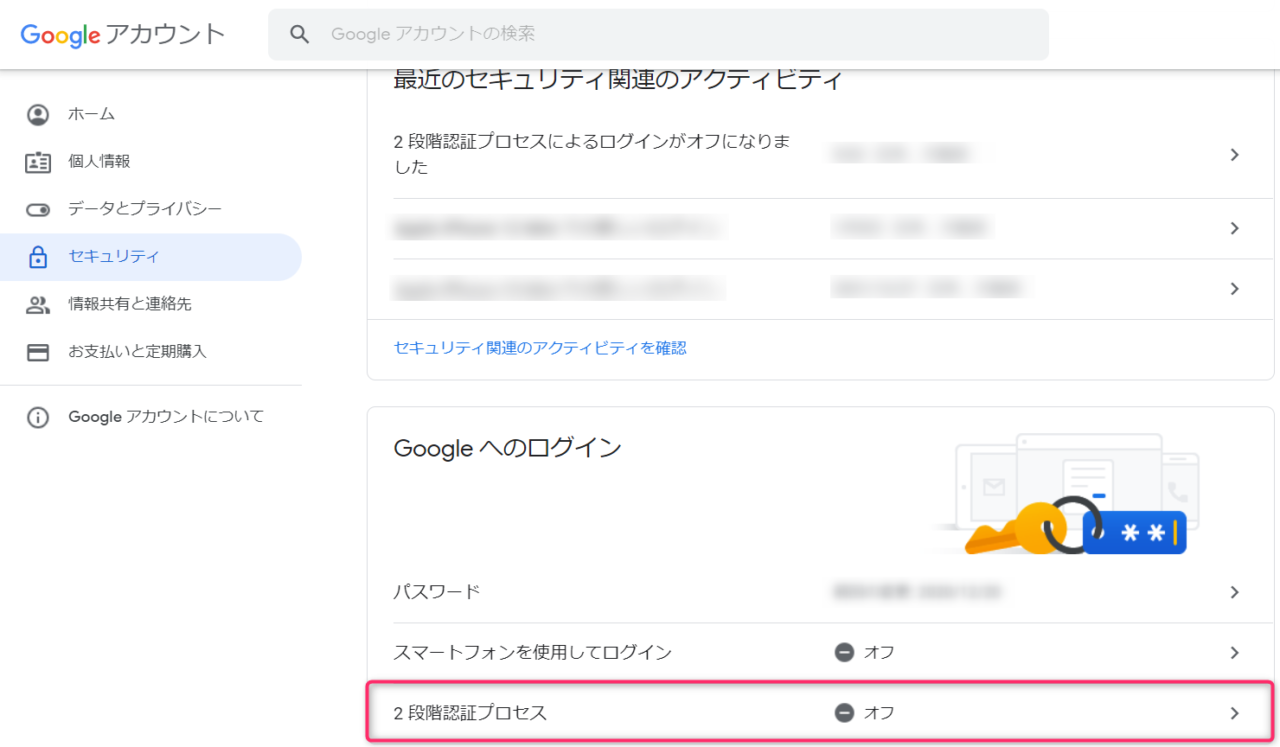
Task: Click the 個人情報 ID card icon
Action: point(38,162)
